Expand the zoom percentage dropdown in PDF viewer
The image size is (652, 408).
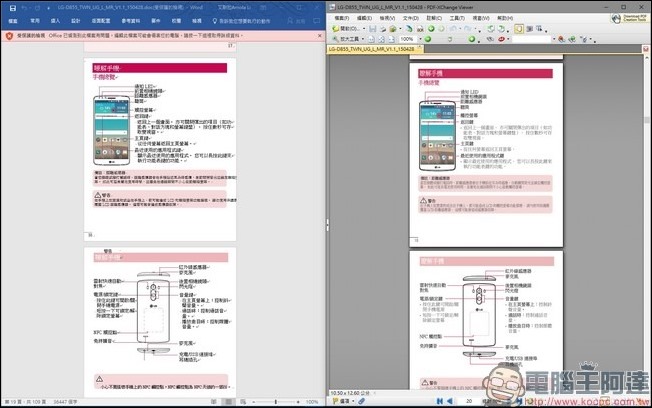(420, 39)
